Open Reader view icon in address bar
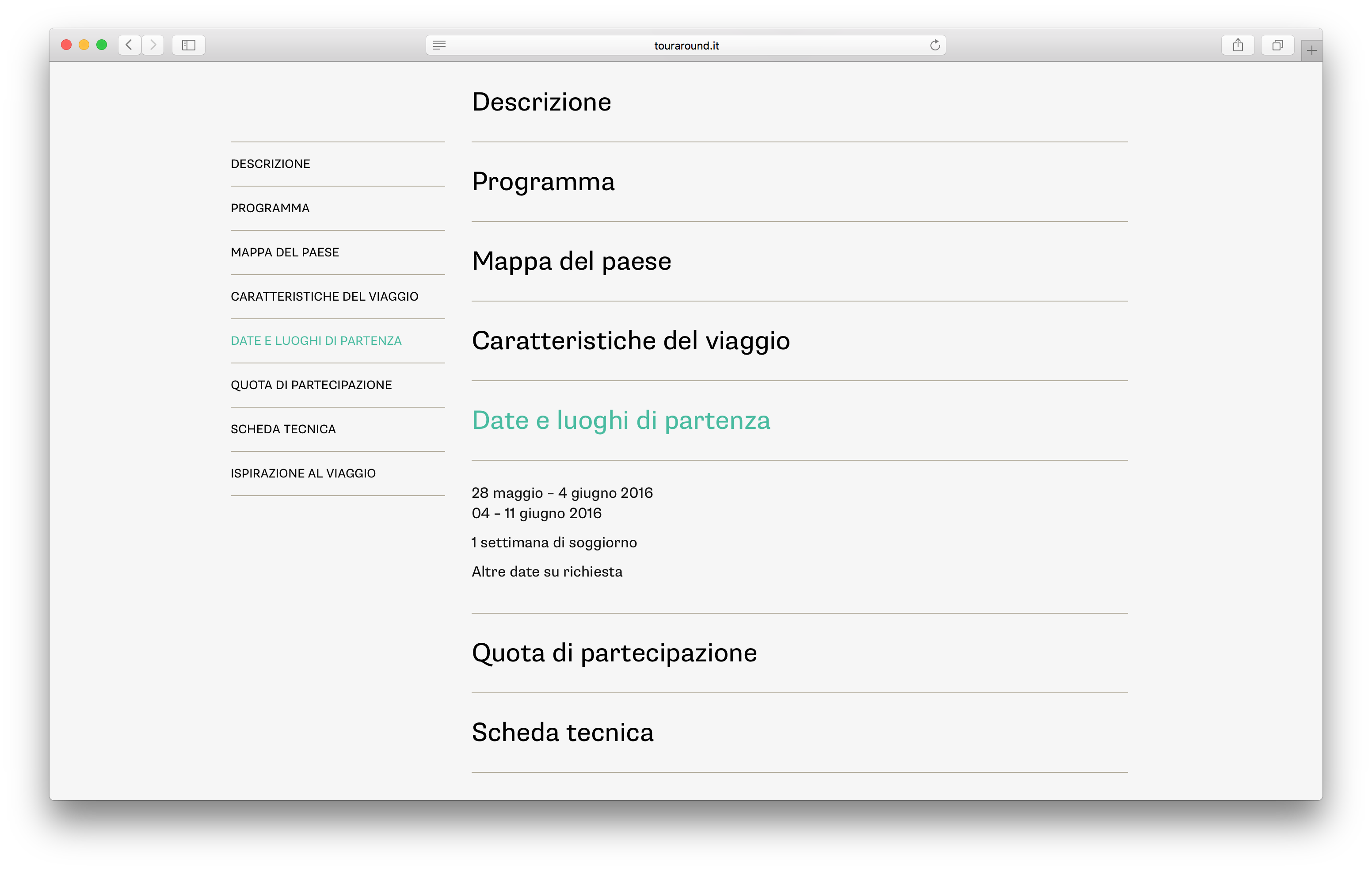This screenshot has width=1372, height=871. 439,45
